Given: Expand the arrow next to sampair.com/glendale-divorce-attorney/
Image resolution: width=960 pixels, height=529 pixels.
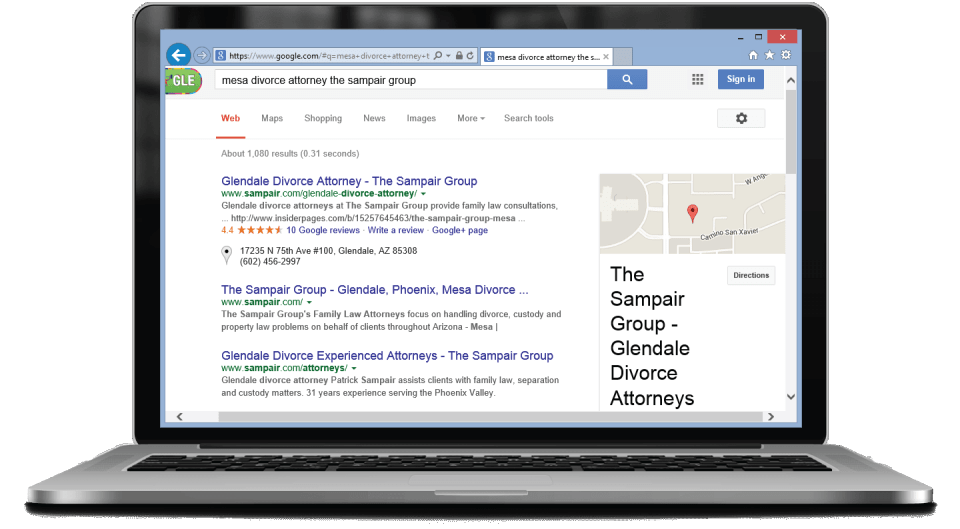Looking at the screenshot, I should (x=423, y=193).
